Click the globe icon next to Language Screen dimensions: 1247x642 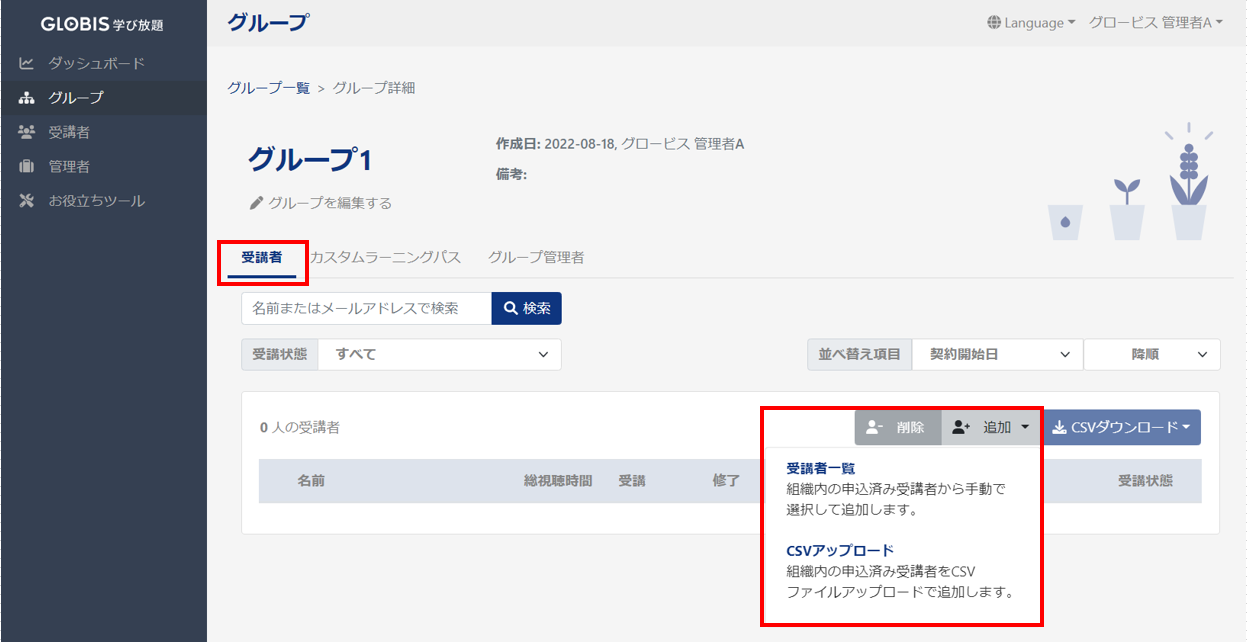click(994, 22)
